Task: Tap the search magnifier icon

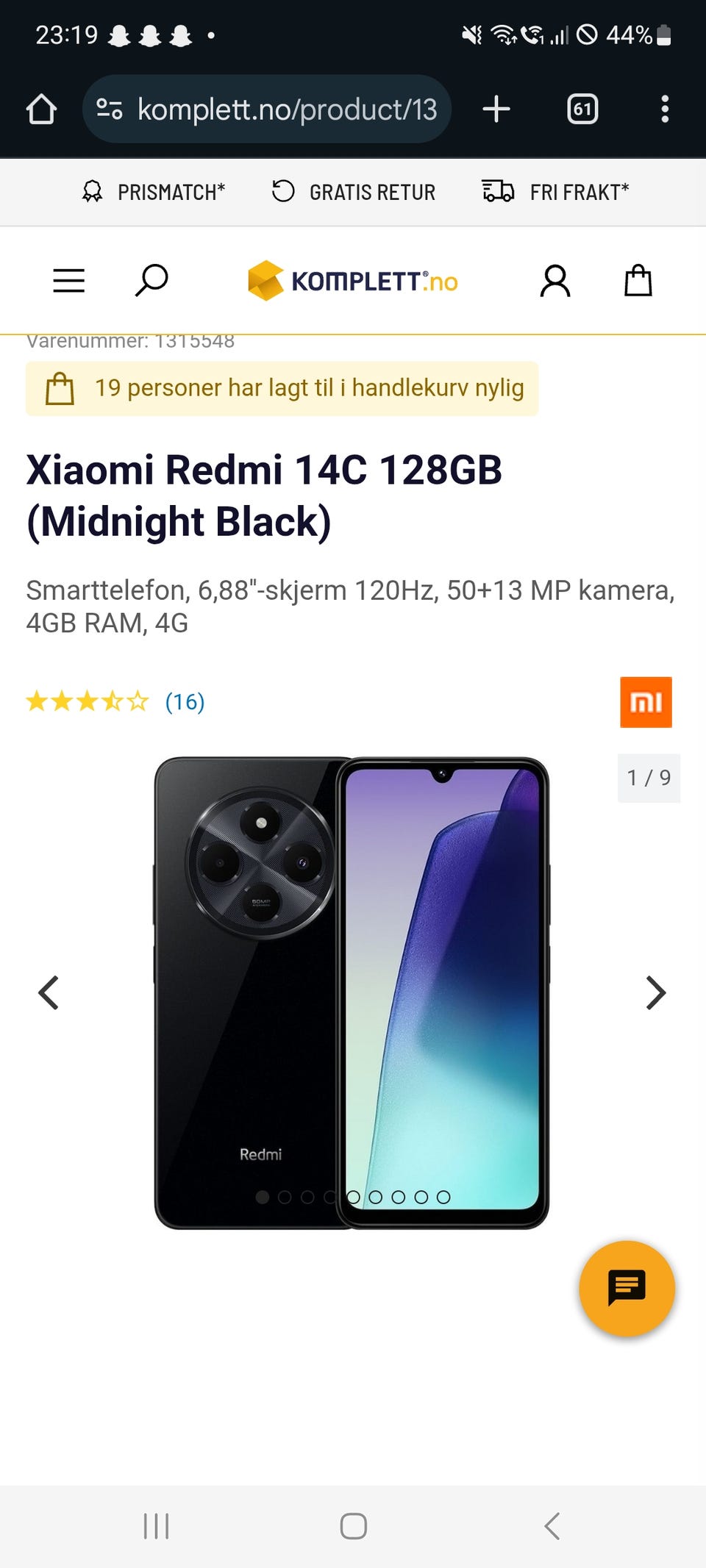Action: point(151,281)
